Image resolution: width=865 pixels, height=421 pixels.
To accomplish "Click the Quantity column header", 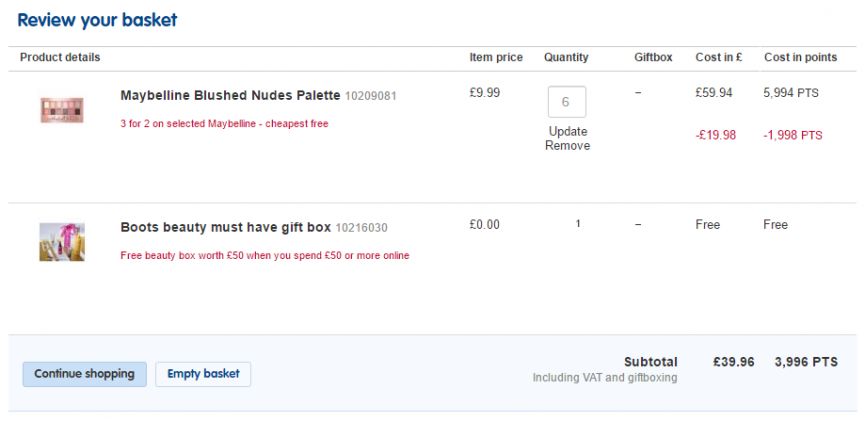I will coord(566,57).
